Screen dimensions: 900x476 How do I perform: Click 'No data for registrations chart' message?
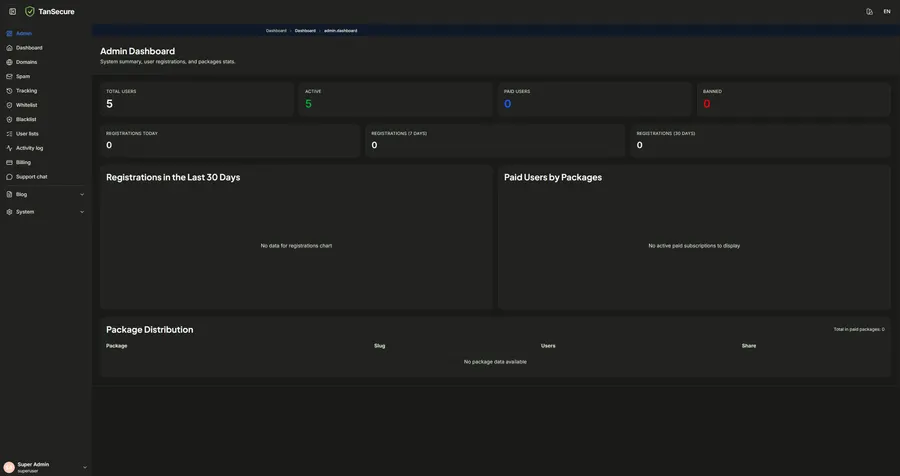coord(296,246)
